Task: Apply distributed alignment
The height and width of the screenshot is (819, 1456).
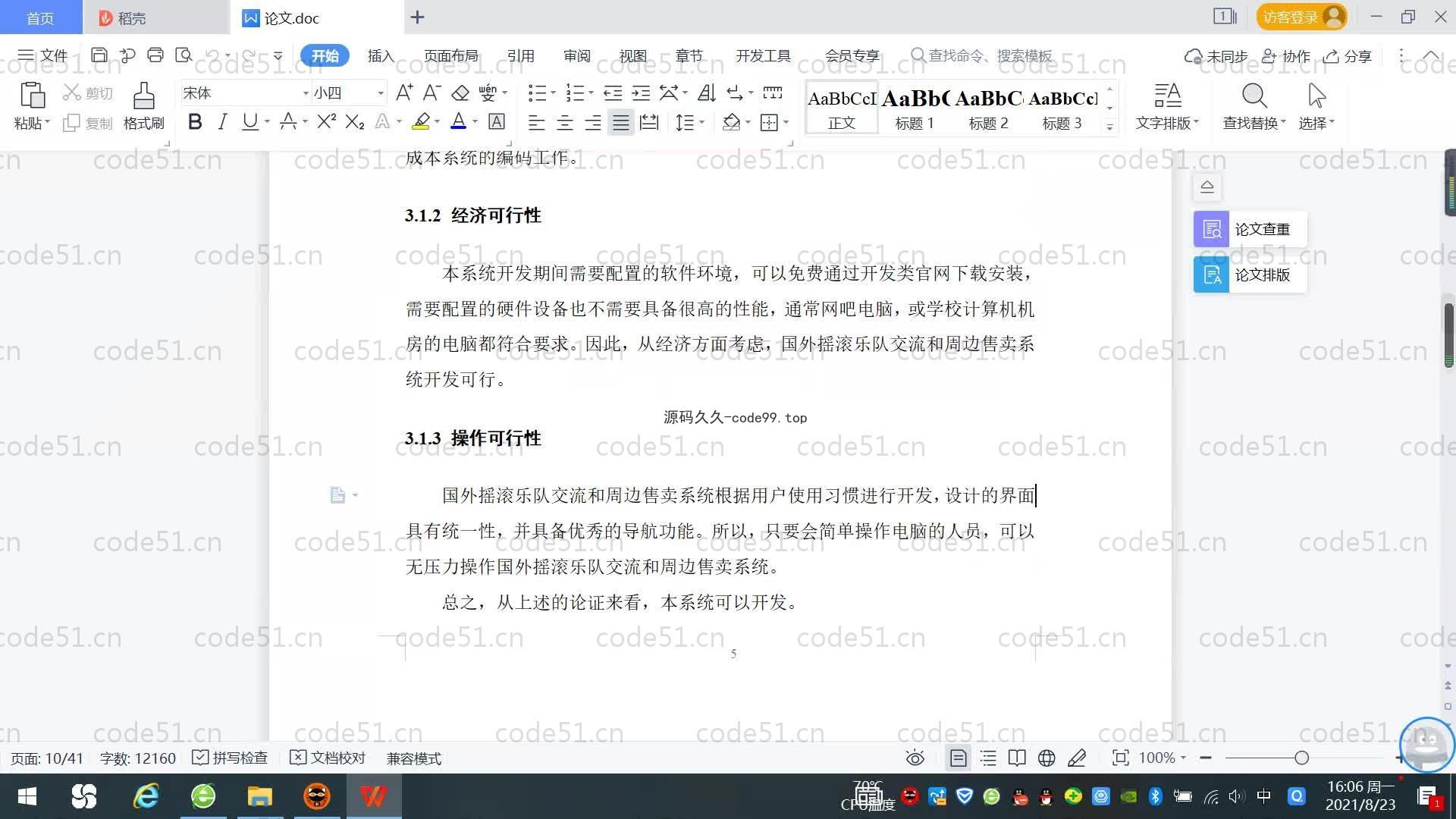Action: 649,122
